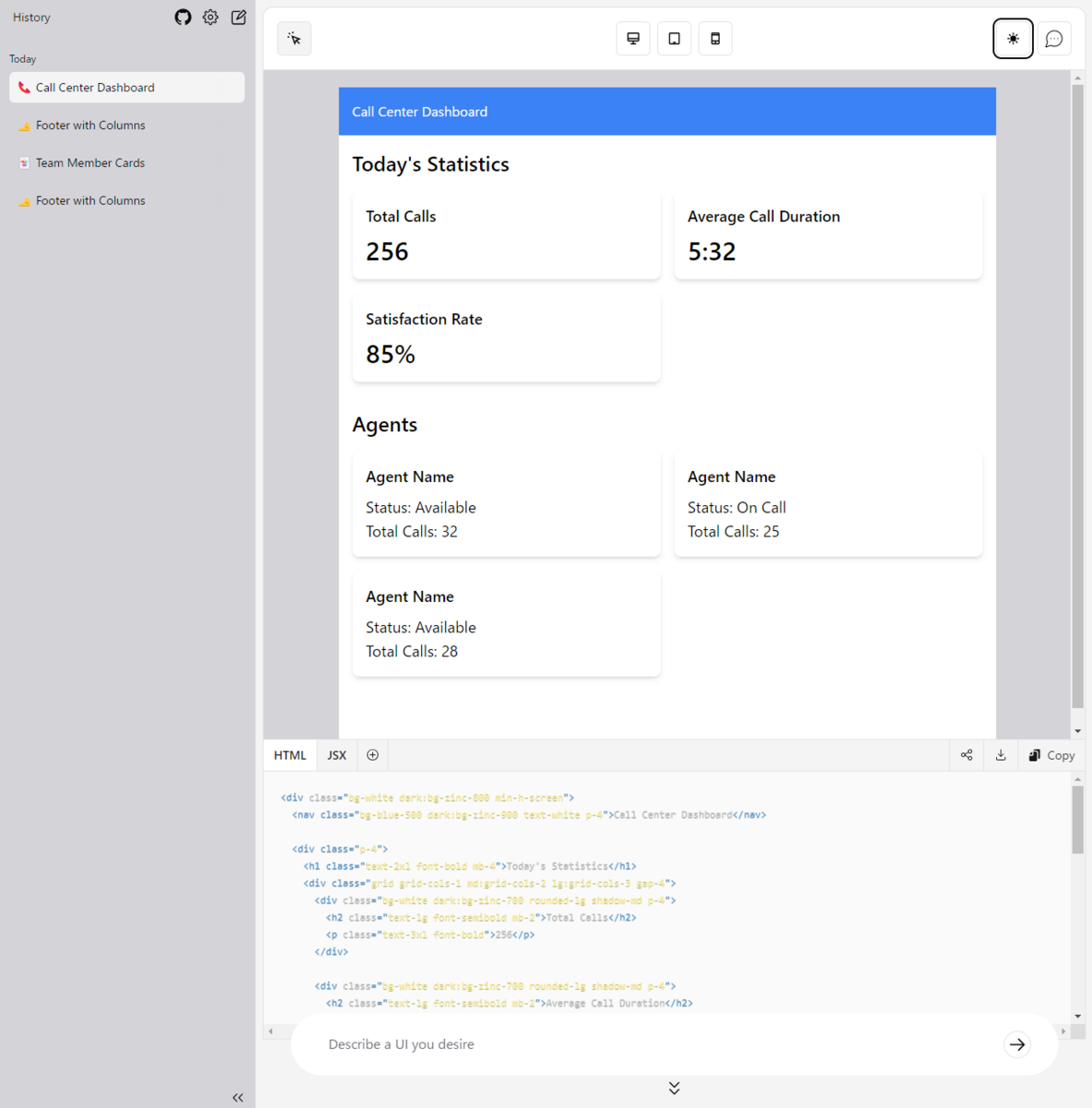The width and height of the screenshot is (1092, 1108).
Task: Switch preview to mobile viewport
Action: coord(714,38)
